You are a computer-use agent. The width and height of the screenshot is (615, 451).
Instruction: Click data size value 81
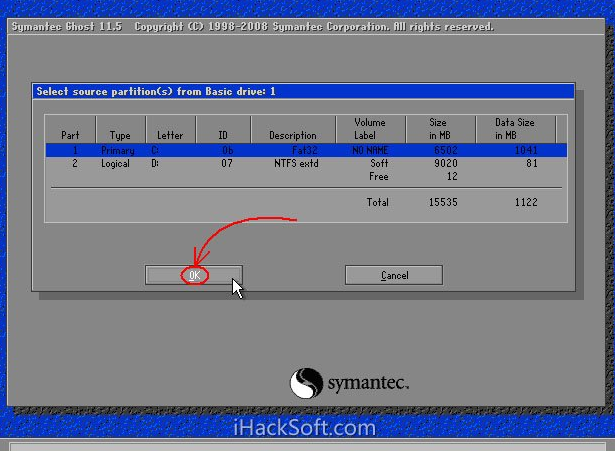point(532,163)
